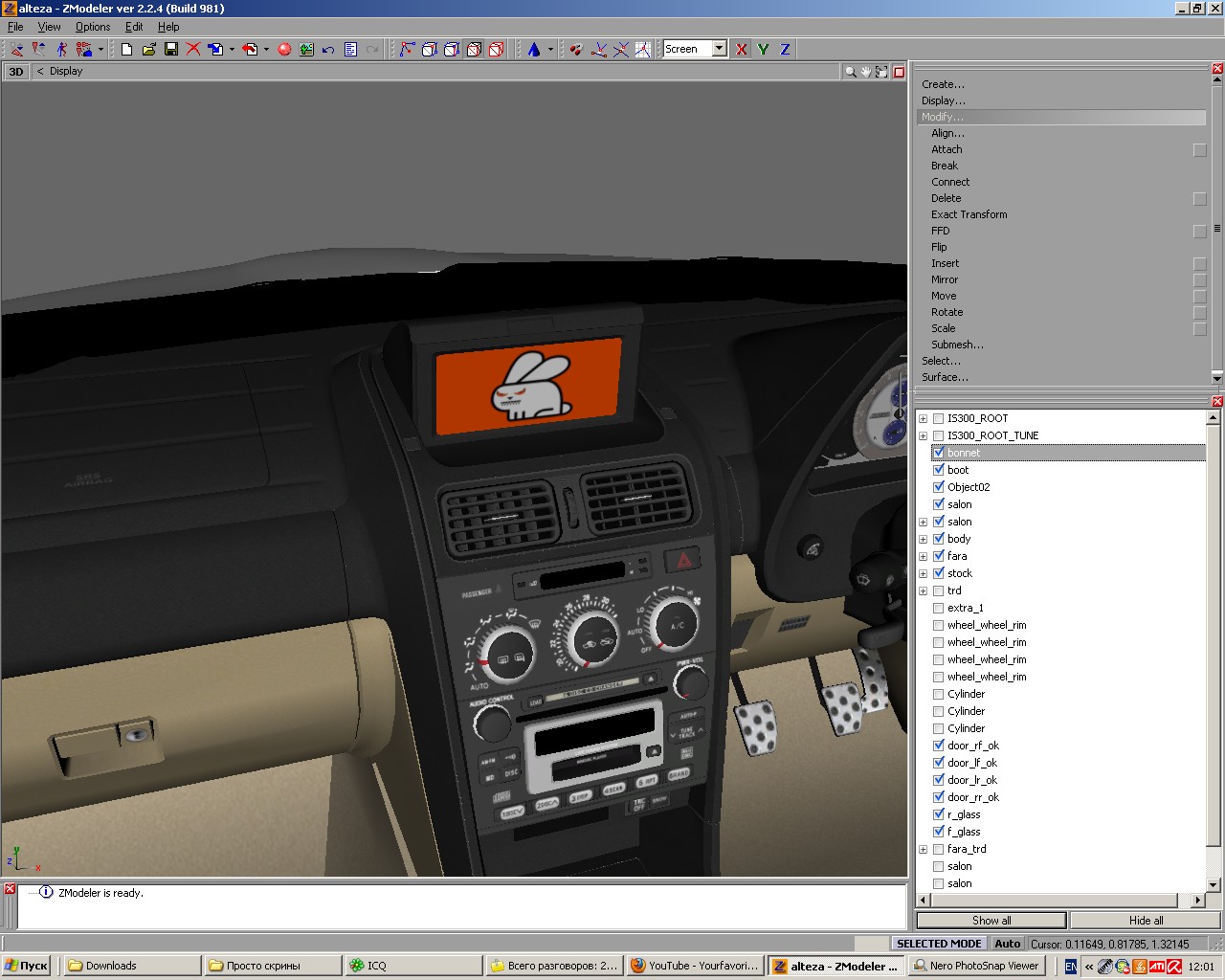Undo the last action
Image resolution: width=1225 pixels, height=980 pixels.
(328, 49)
